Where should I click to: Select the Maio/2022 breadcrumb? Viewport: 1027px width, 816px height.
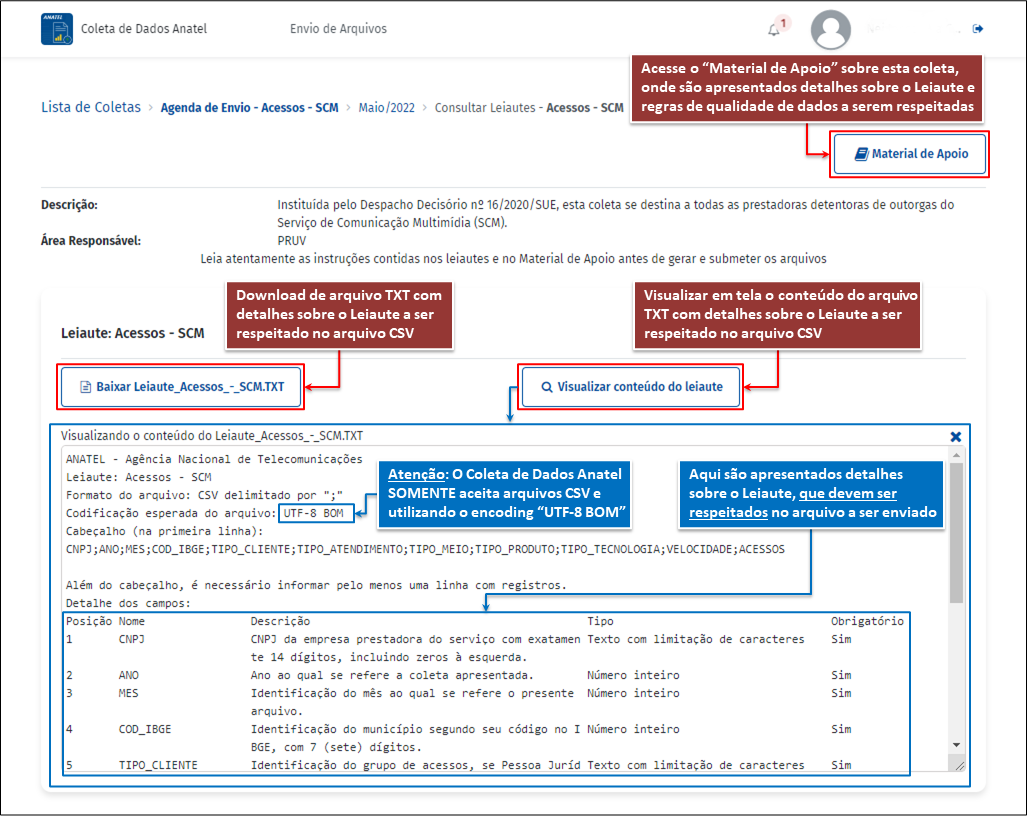tap(386, 107)
